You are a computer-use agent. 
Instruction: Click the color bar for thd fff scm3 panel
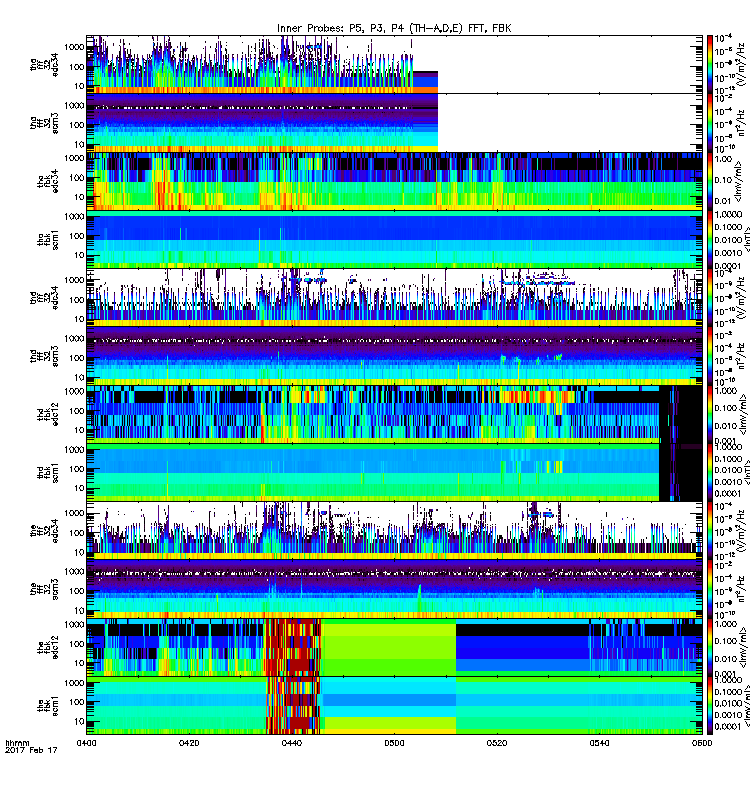[x=710, y=356]
